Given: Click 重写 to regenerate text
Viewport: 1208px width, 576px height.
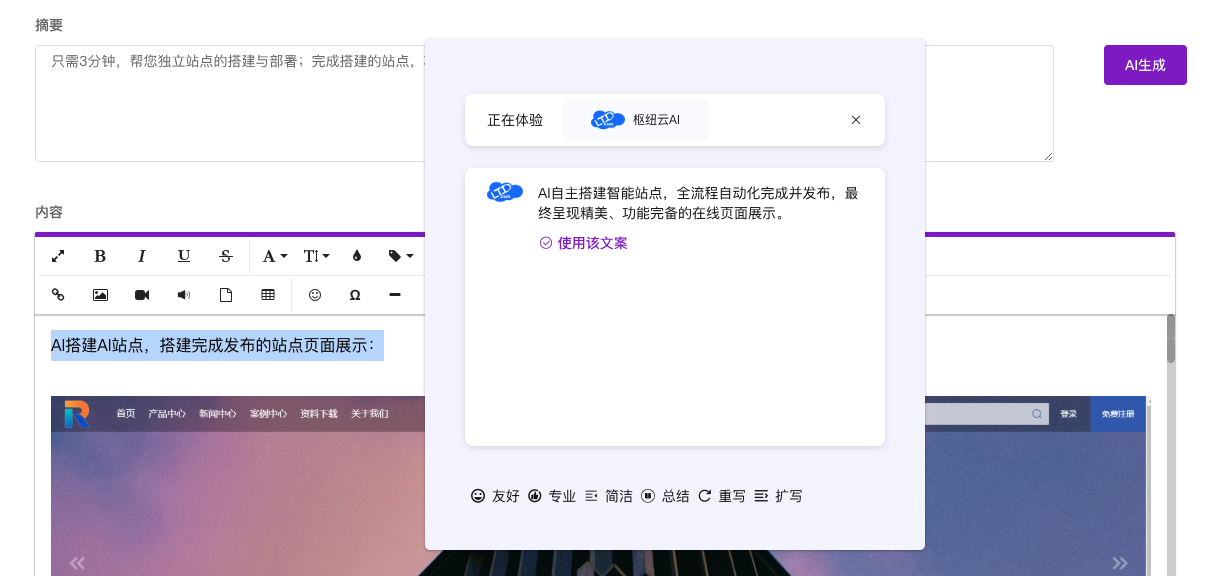Looking at the screenshot, I should pyautogui.click(x=722, y=496).
